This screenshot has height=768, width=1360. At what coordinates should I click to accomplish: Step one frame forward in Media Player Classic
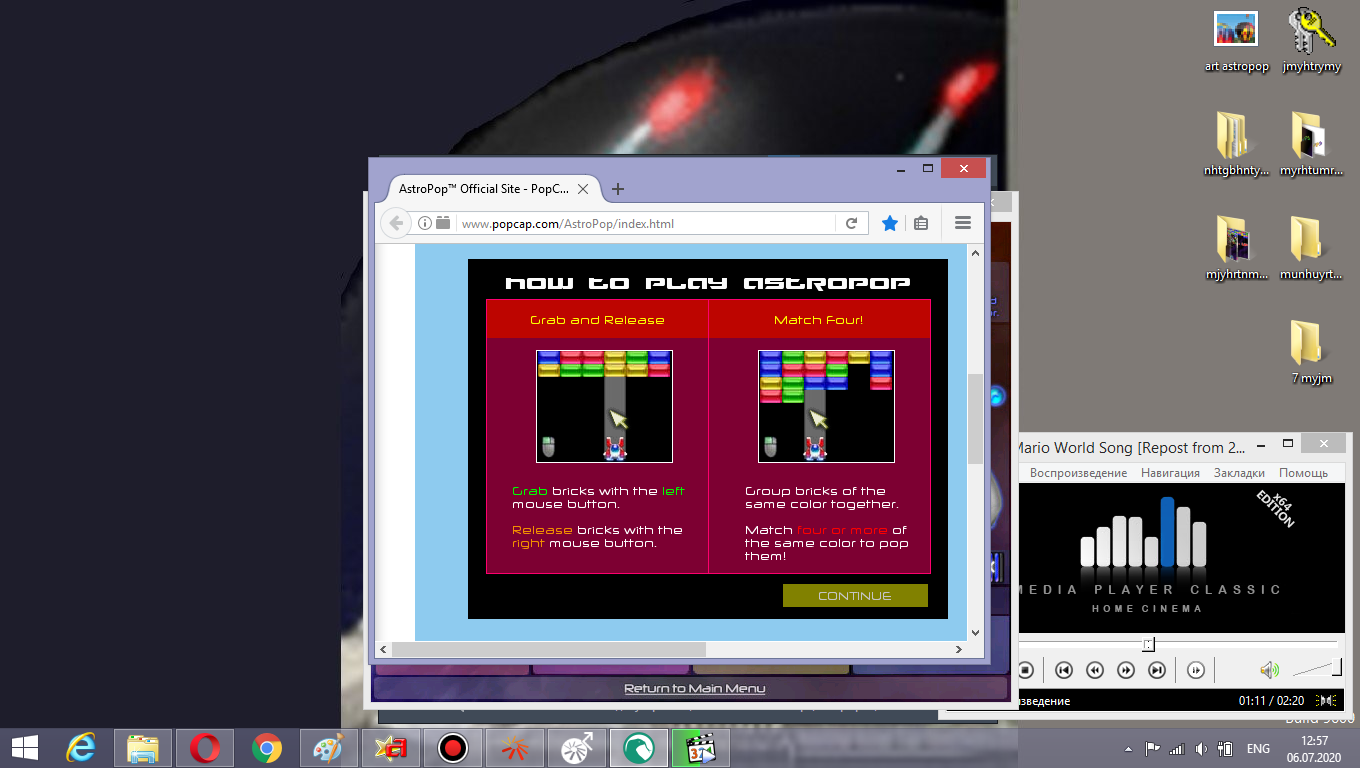tap(1196, 670)
